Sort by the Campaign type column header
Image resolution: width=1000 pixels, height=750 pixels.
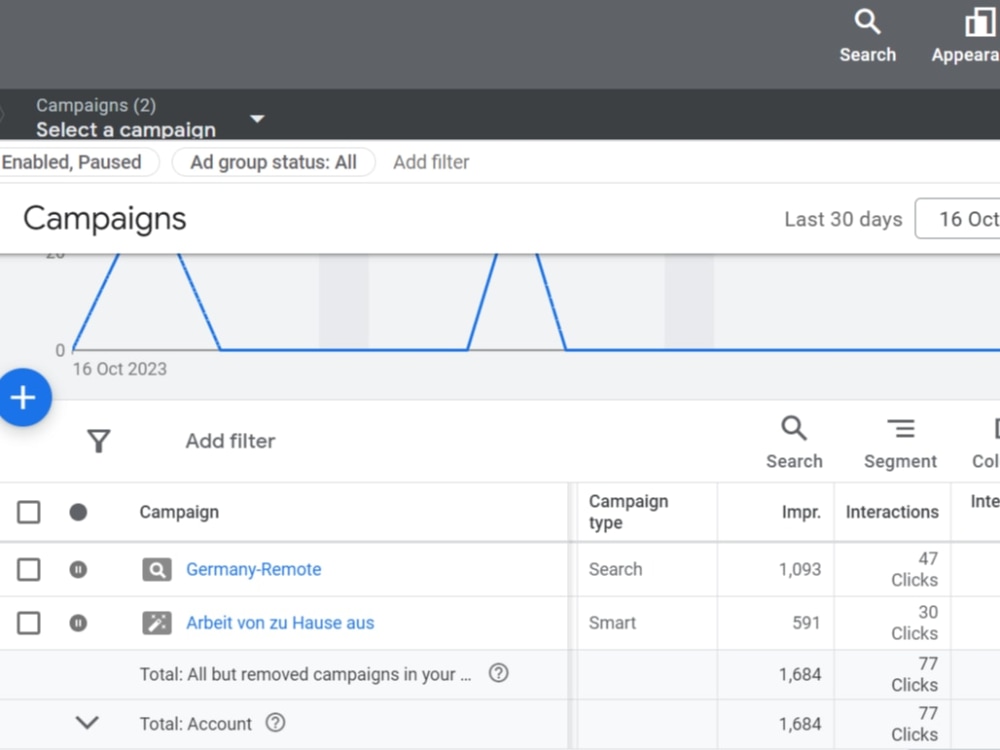coord(628,512)
